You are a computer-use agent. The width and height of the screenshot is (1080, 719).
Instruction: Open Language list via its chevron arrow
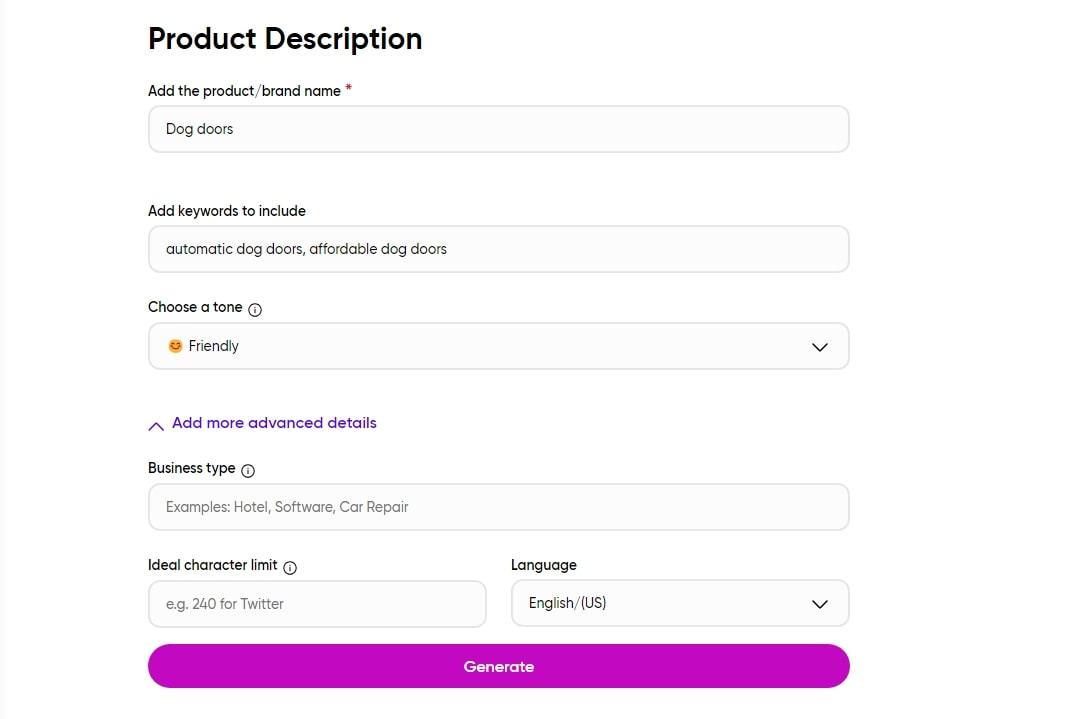(820, 604)
